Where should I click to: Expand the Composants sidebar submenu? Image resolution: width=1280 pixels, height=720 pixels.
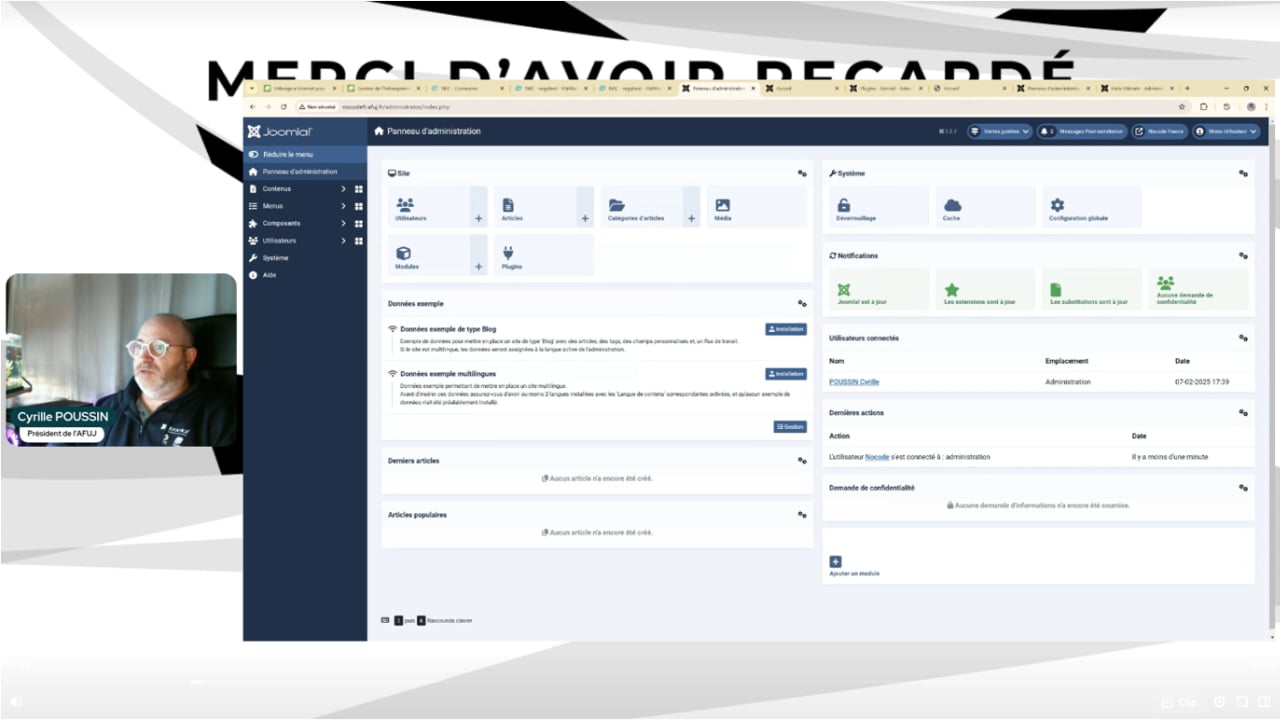point(343,223)
